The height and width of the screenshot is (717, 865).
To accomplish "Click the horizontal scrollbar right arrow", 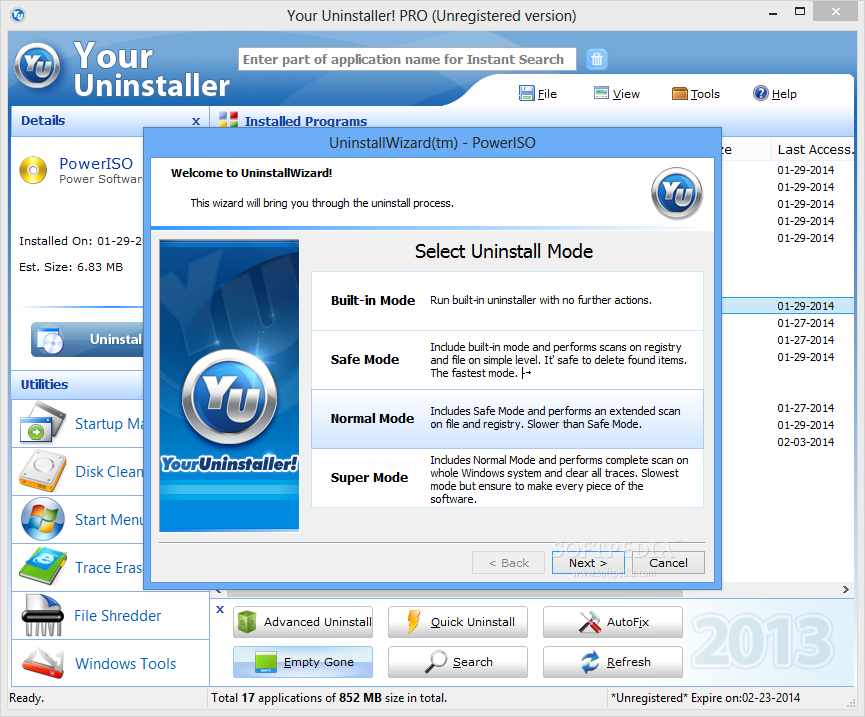I will (846, 590).
